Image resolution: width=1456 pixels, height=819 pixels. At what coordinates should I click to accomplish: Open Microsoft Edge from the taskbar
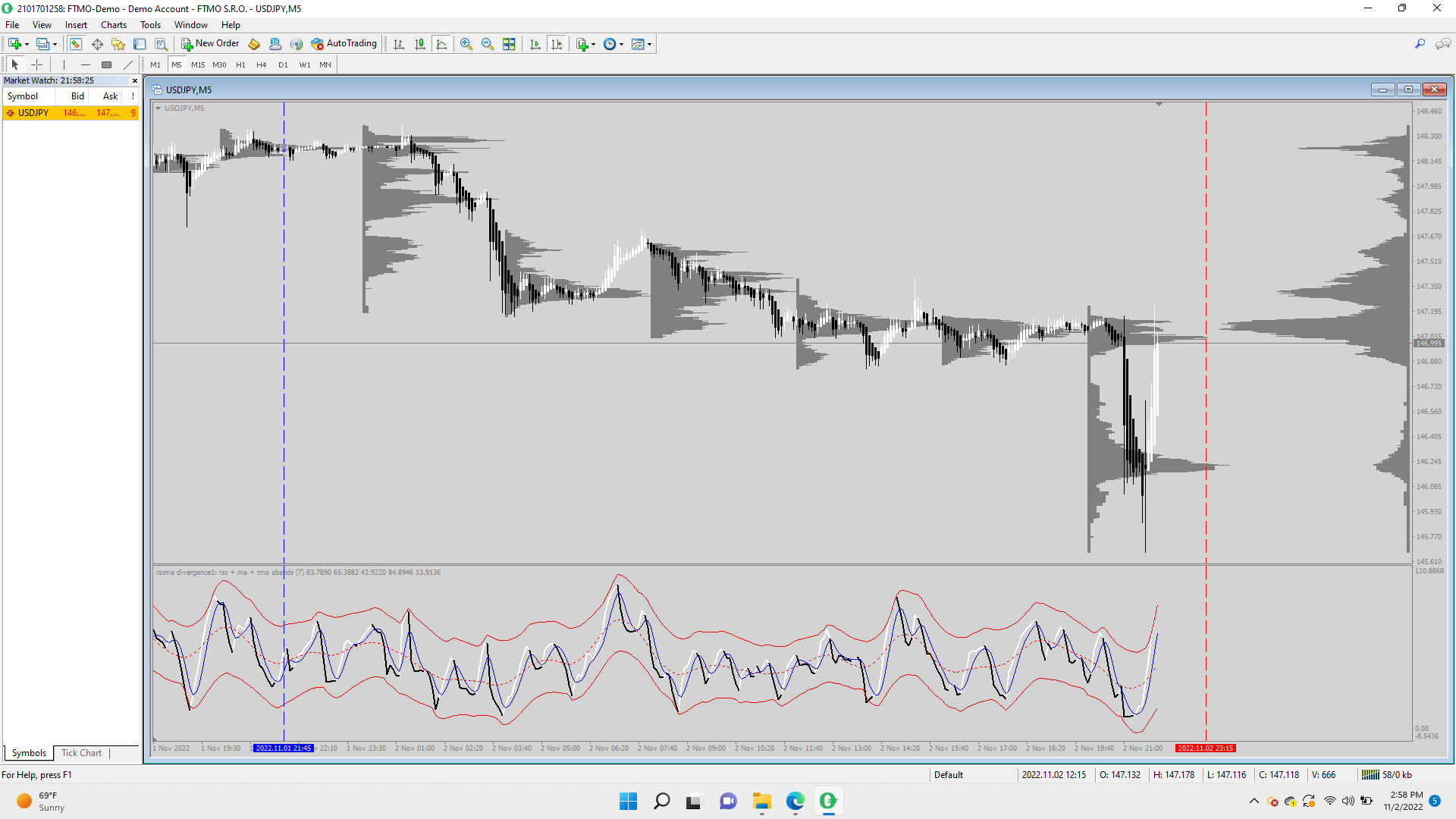point(795,801)
